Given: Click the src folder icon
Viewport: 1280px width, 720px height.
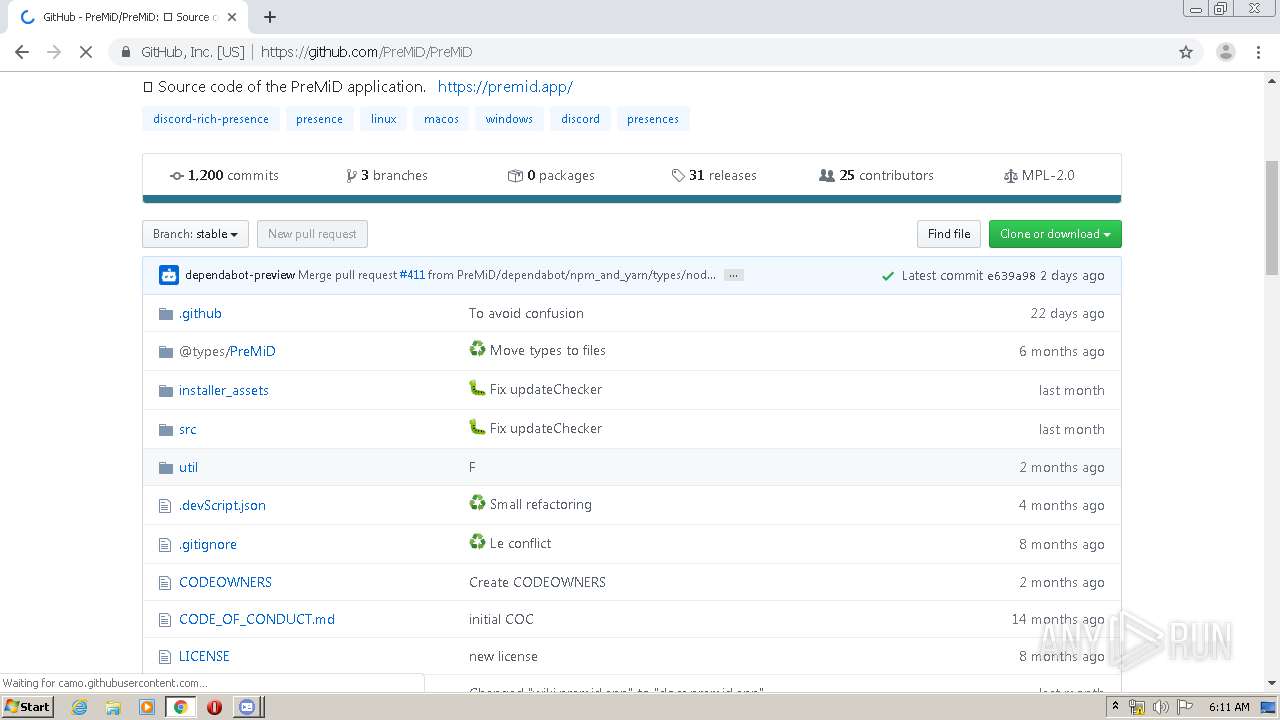Looking at the screenshot, I should tap(166, 430).
